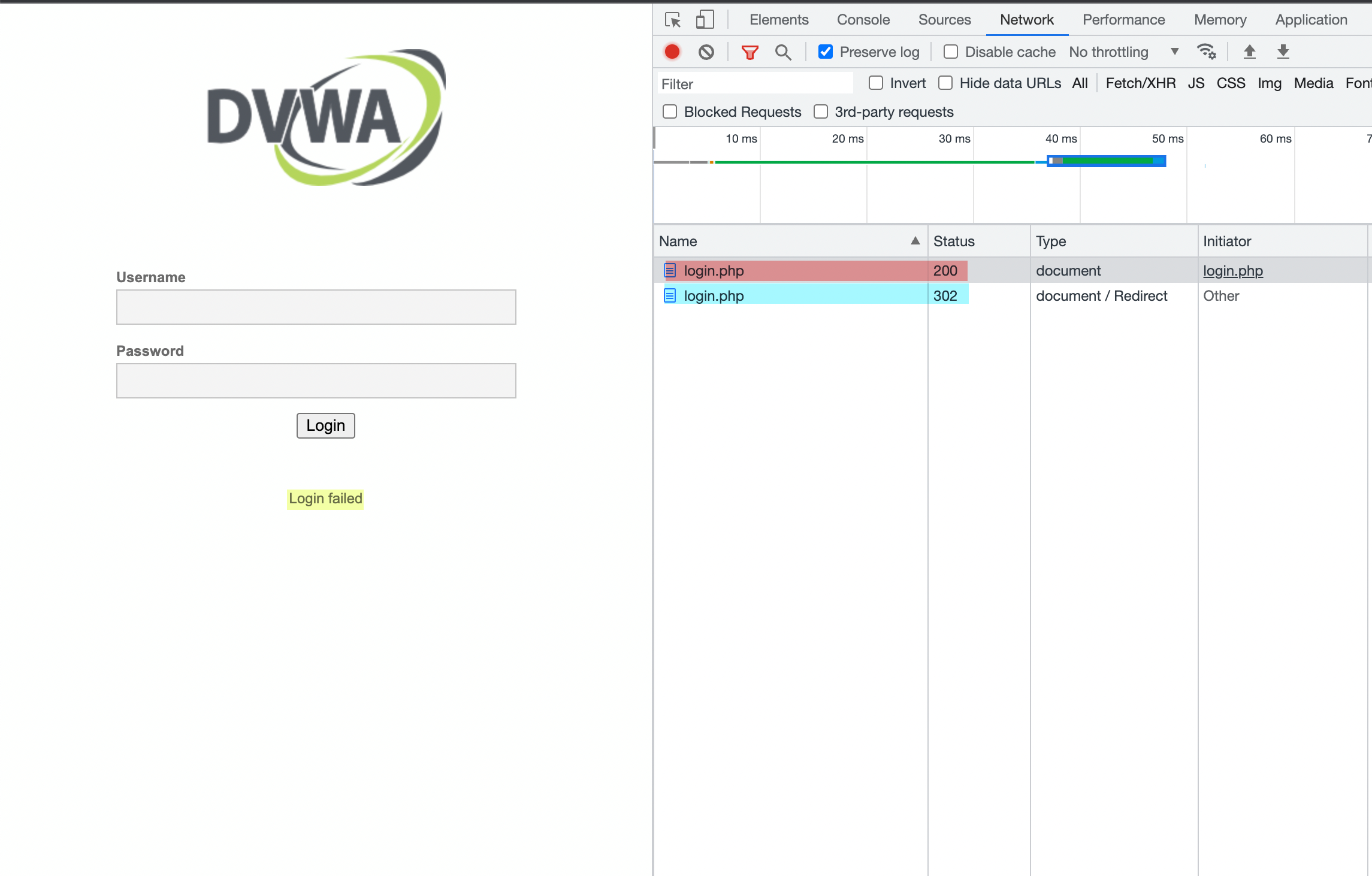Filter requests by CSS type
This screenshot has width=1372, height=876.
[1231, 83]
